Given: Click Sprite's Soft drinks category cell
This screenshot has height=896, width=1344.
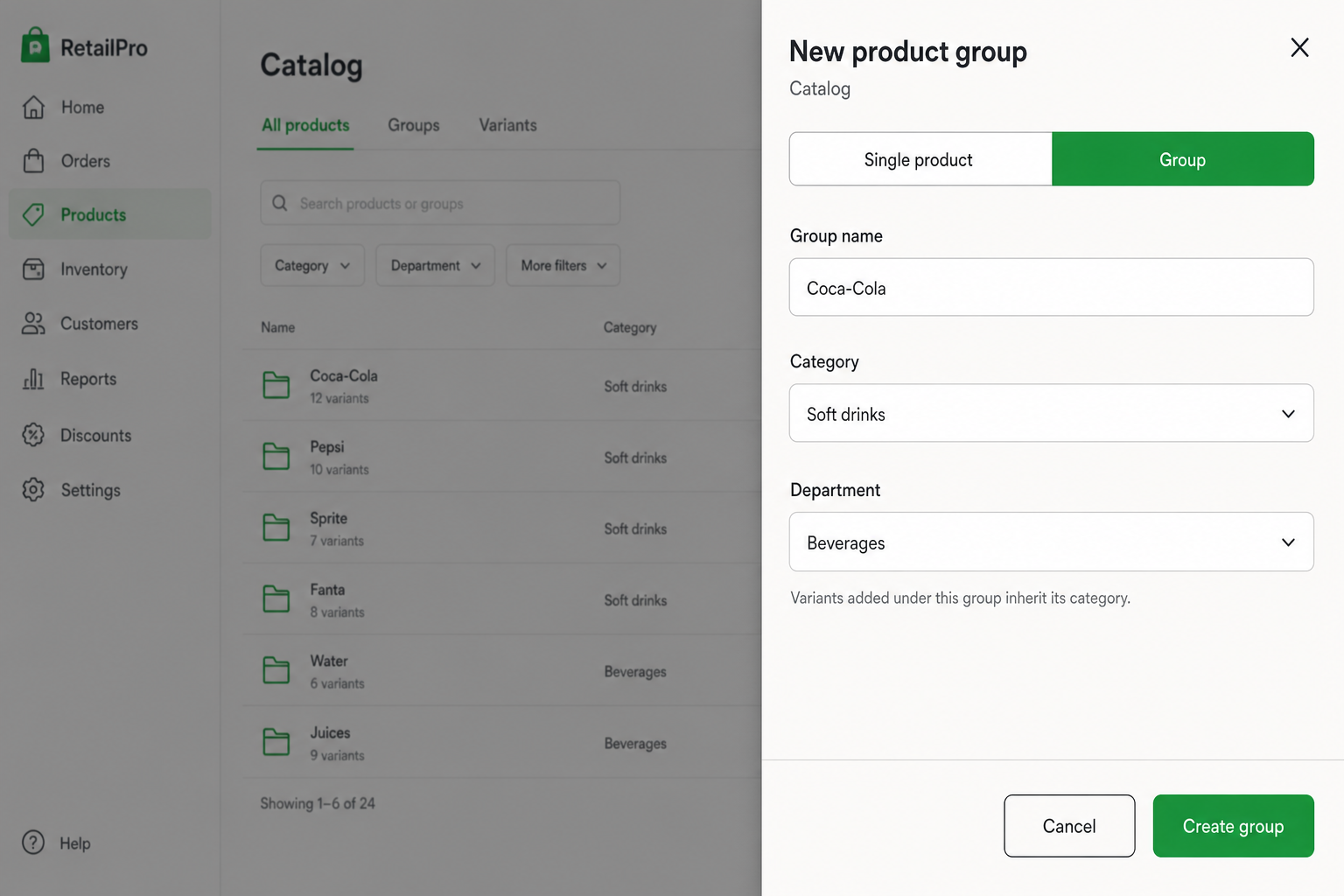Looking at the screenshot, I should point(635,528).
